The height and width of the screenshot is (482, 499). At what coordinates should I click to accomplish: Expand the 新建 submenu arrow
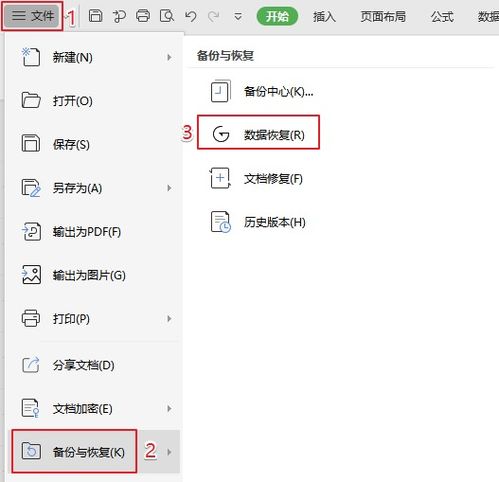tap(169, 57)
